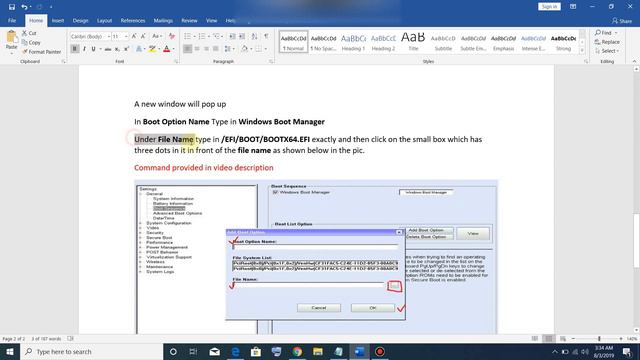
Task: Expand the Paste options arrow
Action: [11, 53]
